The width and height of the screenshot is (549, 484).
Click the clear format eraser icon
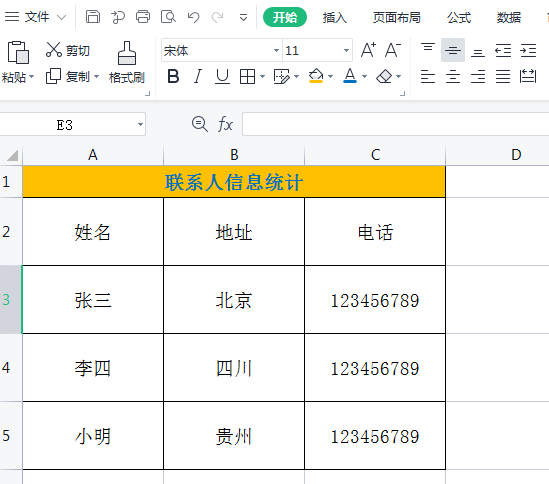pyautogui.click(x=384, y=76)
